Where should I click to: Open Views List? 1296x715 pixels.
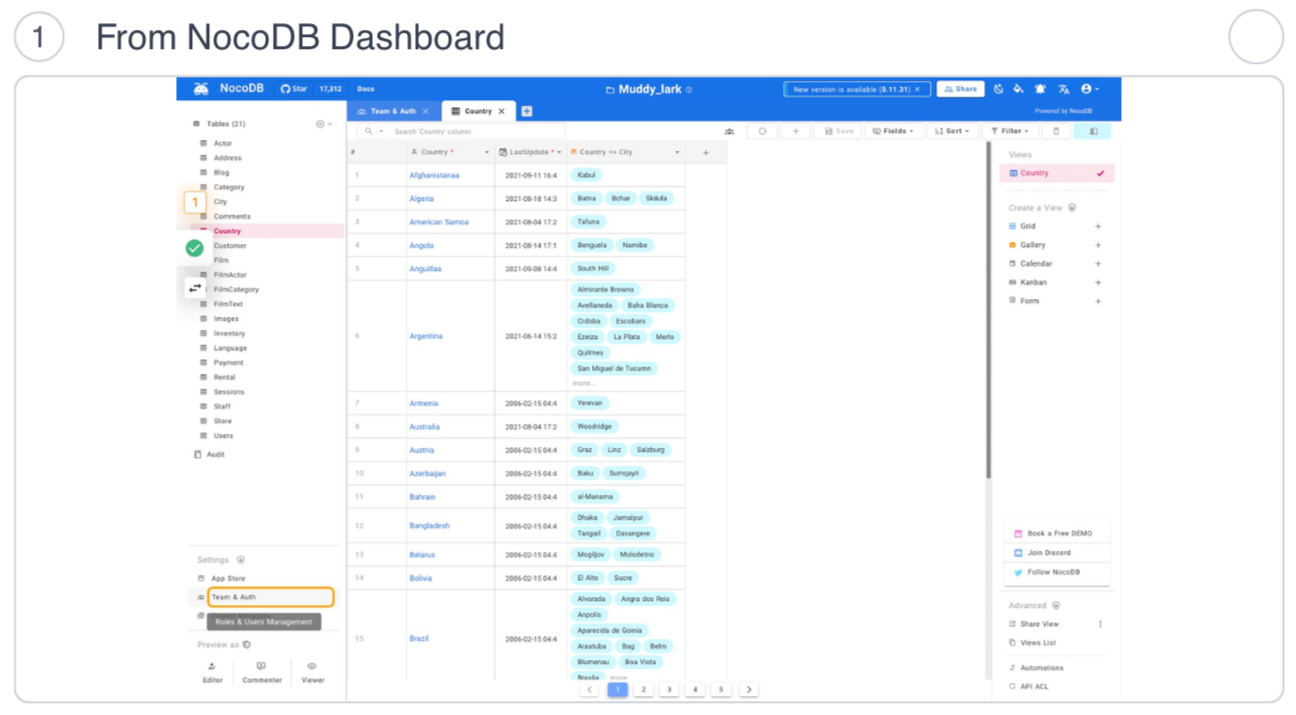[x=1032, y=643]
